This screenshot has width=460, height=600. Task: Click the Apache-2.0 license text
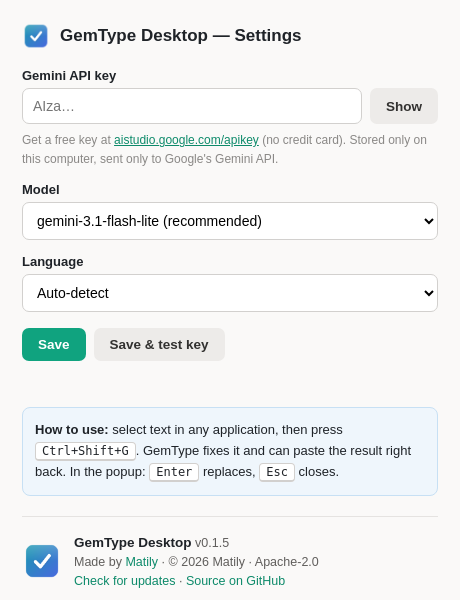pyautogui.click(x=287, y=562)
